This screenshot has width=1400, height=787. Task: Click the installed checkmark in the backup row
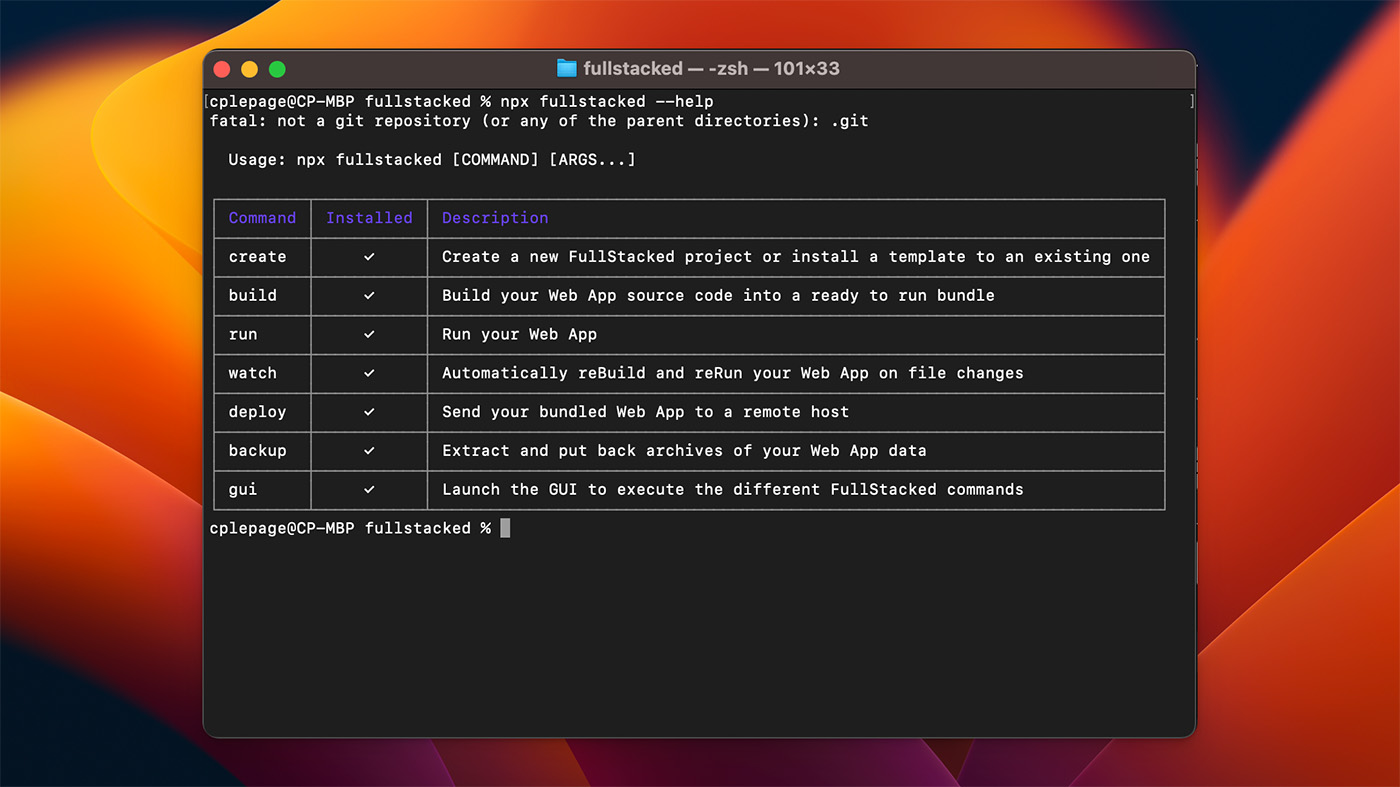click(369, 451)
